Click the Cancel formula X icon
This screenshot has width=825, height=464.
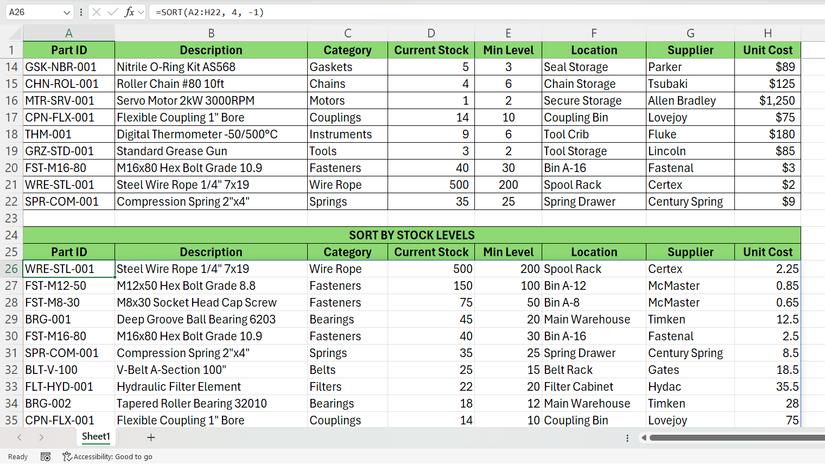[95, 12]
